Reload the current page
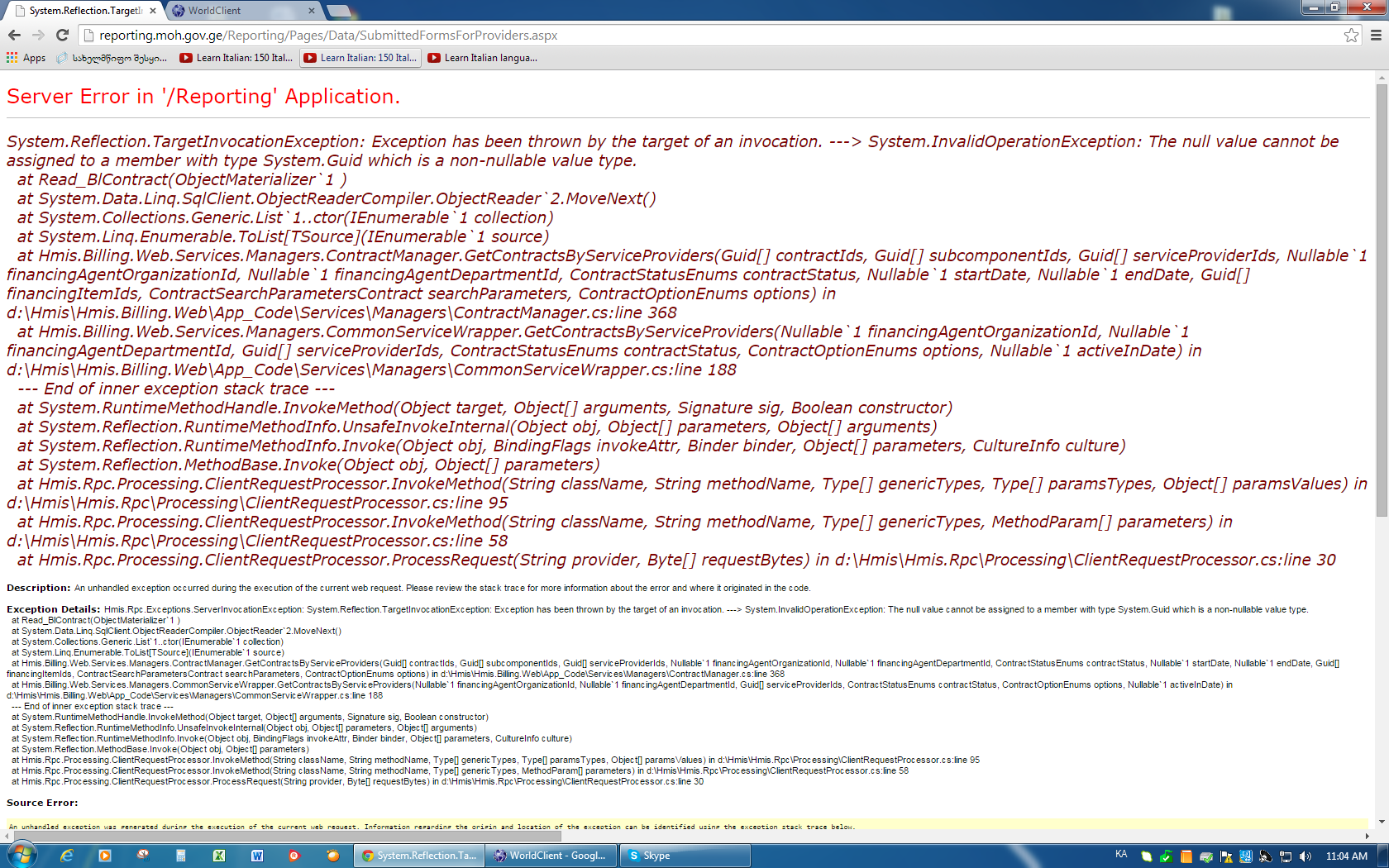Screen dimensions: 1389x868 62,35
